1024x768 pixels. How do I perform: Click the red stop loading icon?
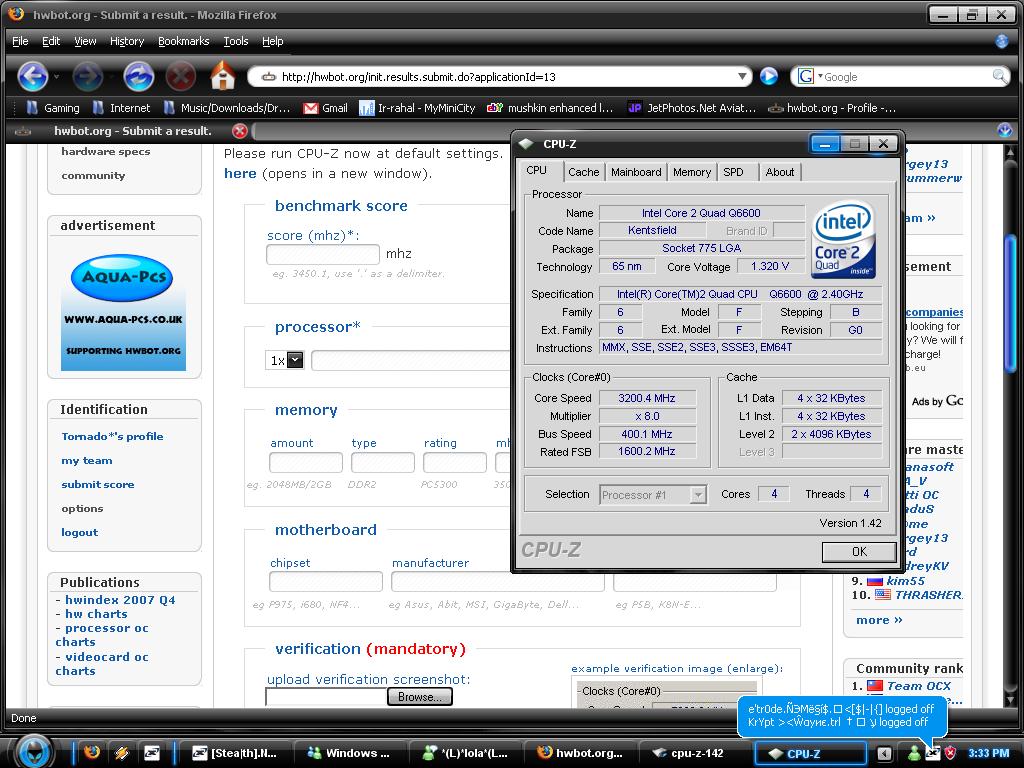click(x=180, y=76)
